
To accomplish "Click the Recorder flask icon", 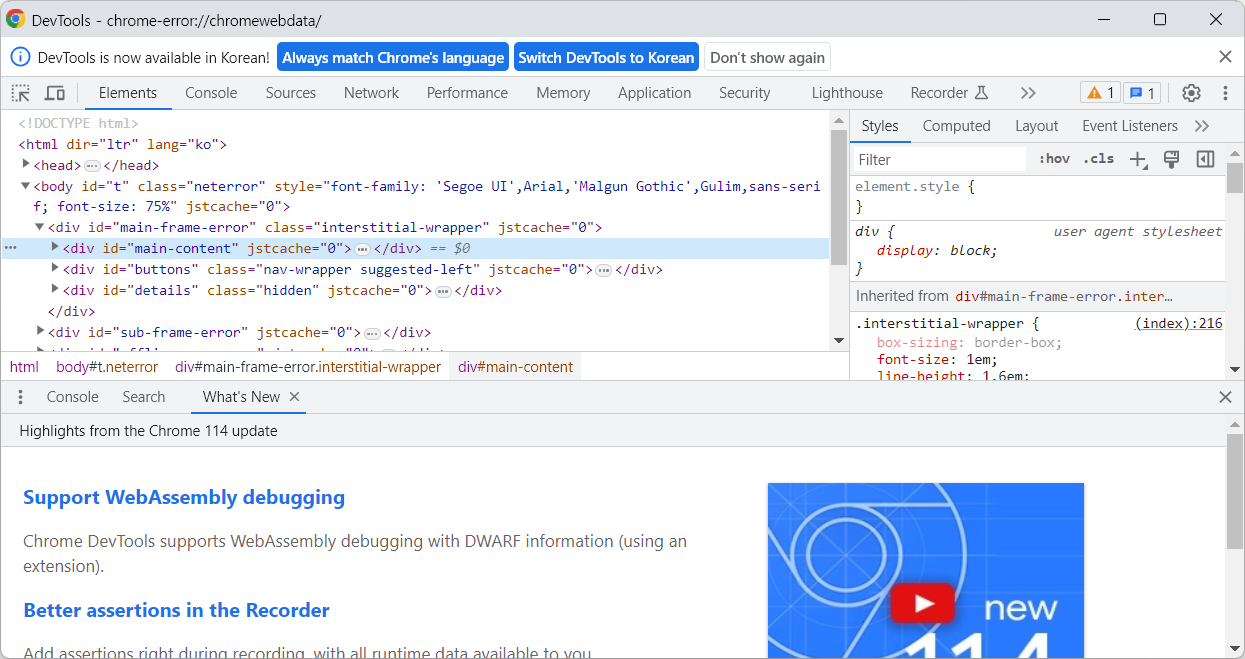I will point(981,93).
